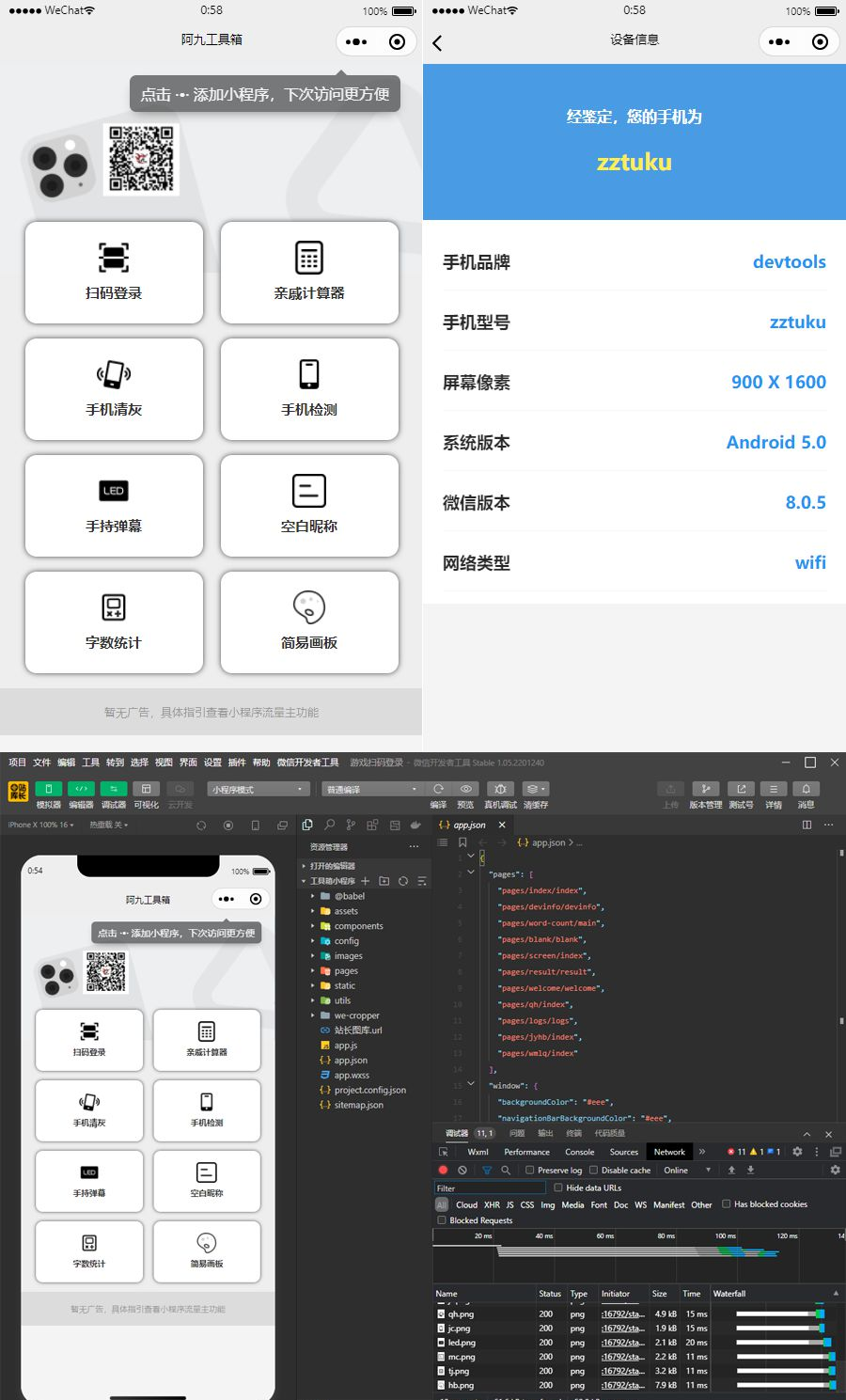Click the 测试号 test account icon
This screenshot has height=1400, width=846.
pos(741,789)
